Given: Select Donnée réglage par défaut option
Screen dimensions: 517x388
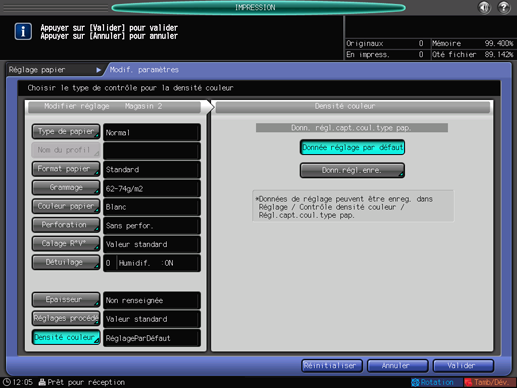Looking at the screenshot, I should point(352,147).
